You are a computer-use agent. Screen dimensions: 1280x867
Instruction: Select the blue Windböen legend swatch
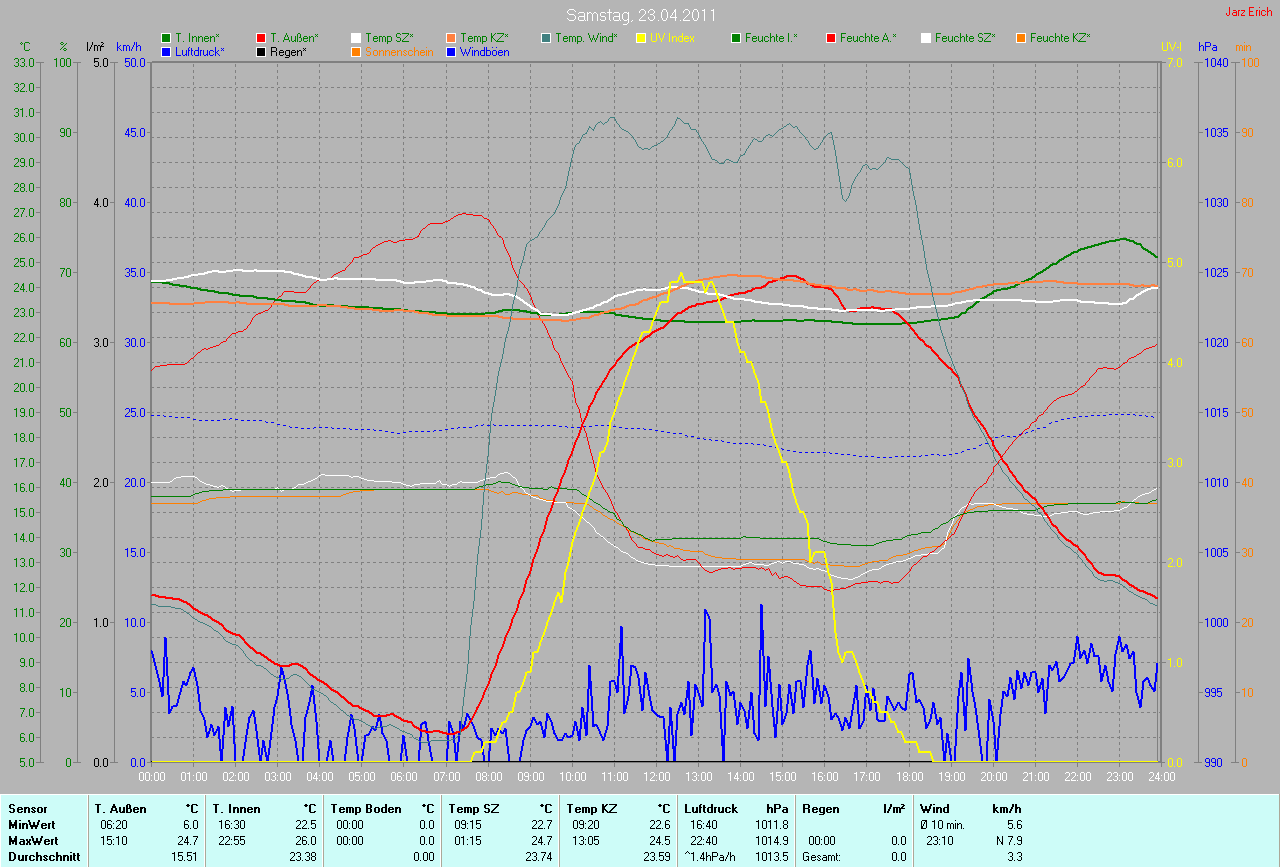click(x=451, y=51)
